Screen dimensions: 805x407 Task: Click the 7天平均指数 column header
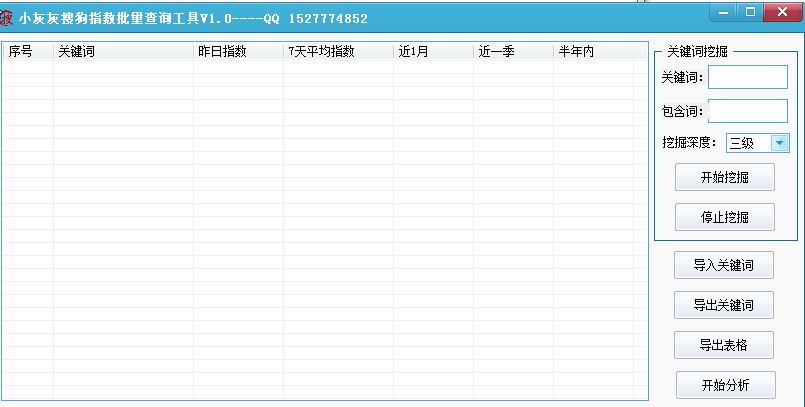pos(337,51)
